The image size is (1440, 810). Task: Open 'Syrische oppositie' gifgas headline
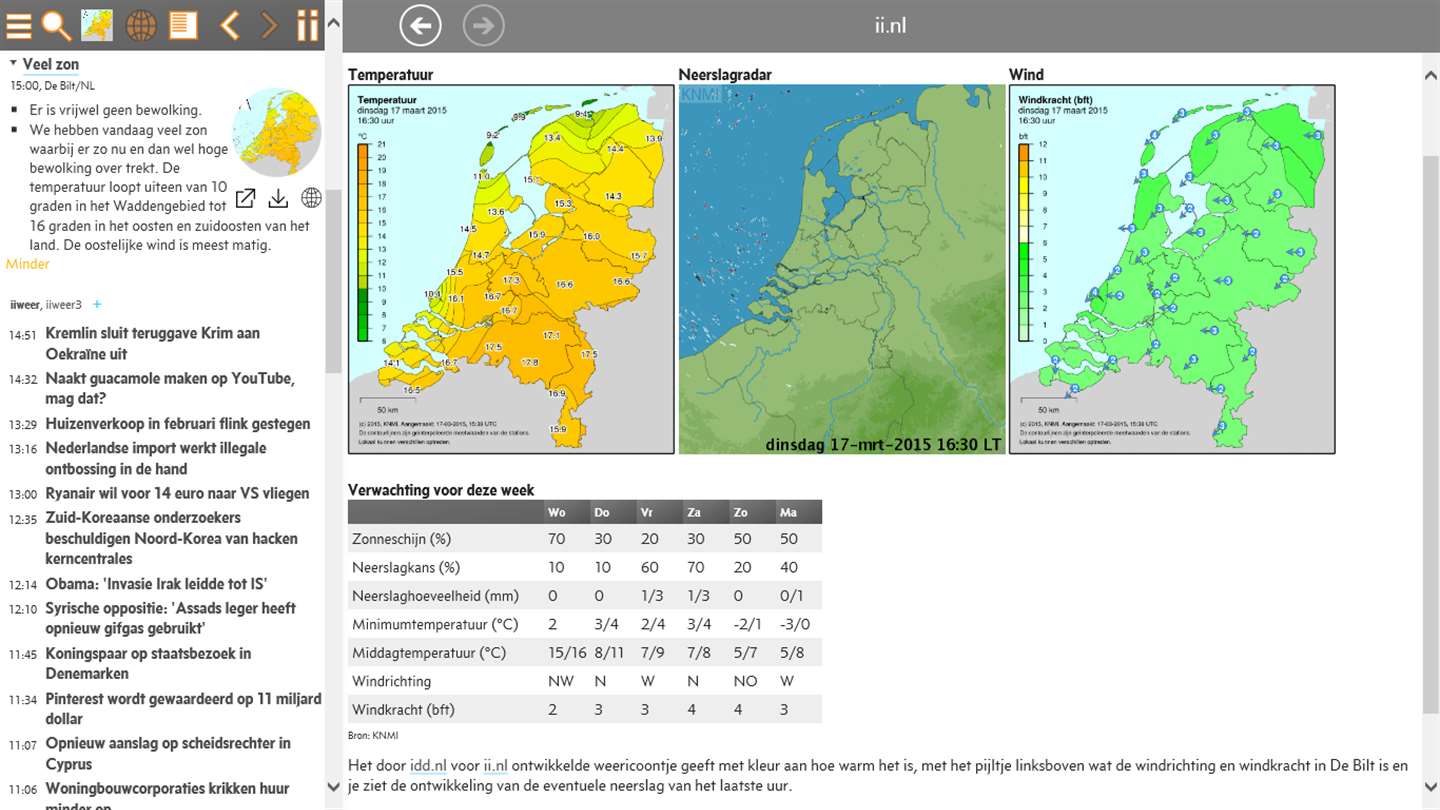170,618
